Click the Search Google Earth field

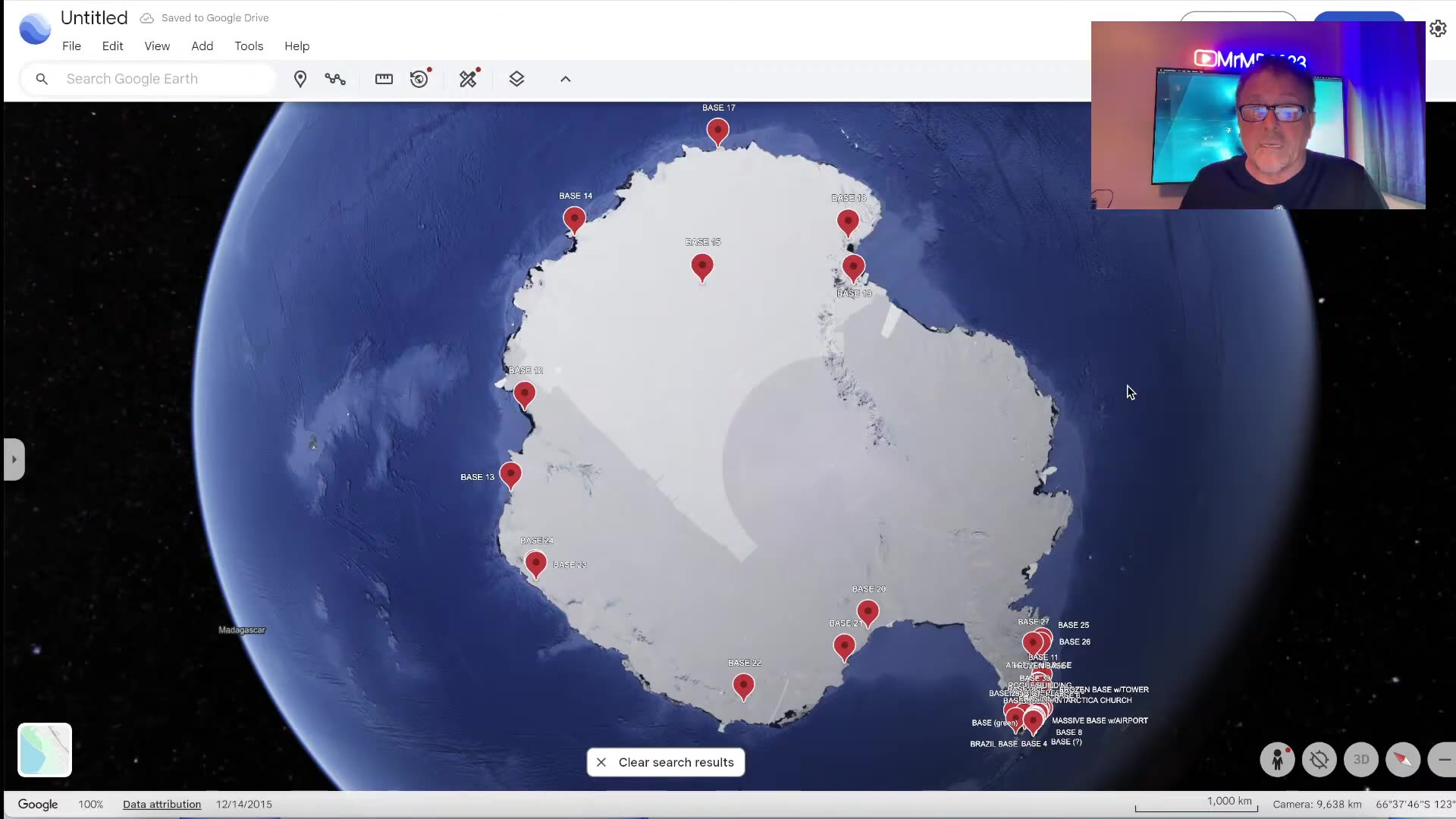[149, 79]
